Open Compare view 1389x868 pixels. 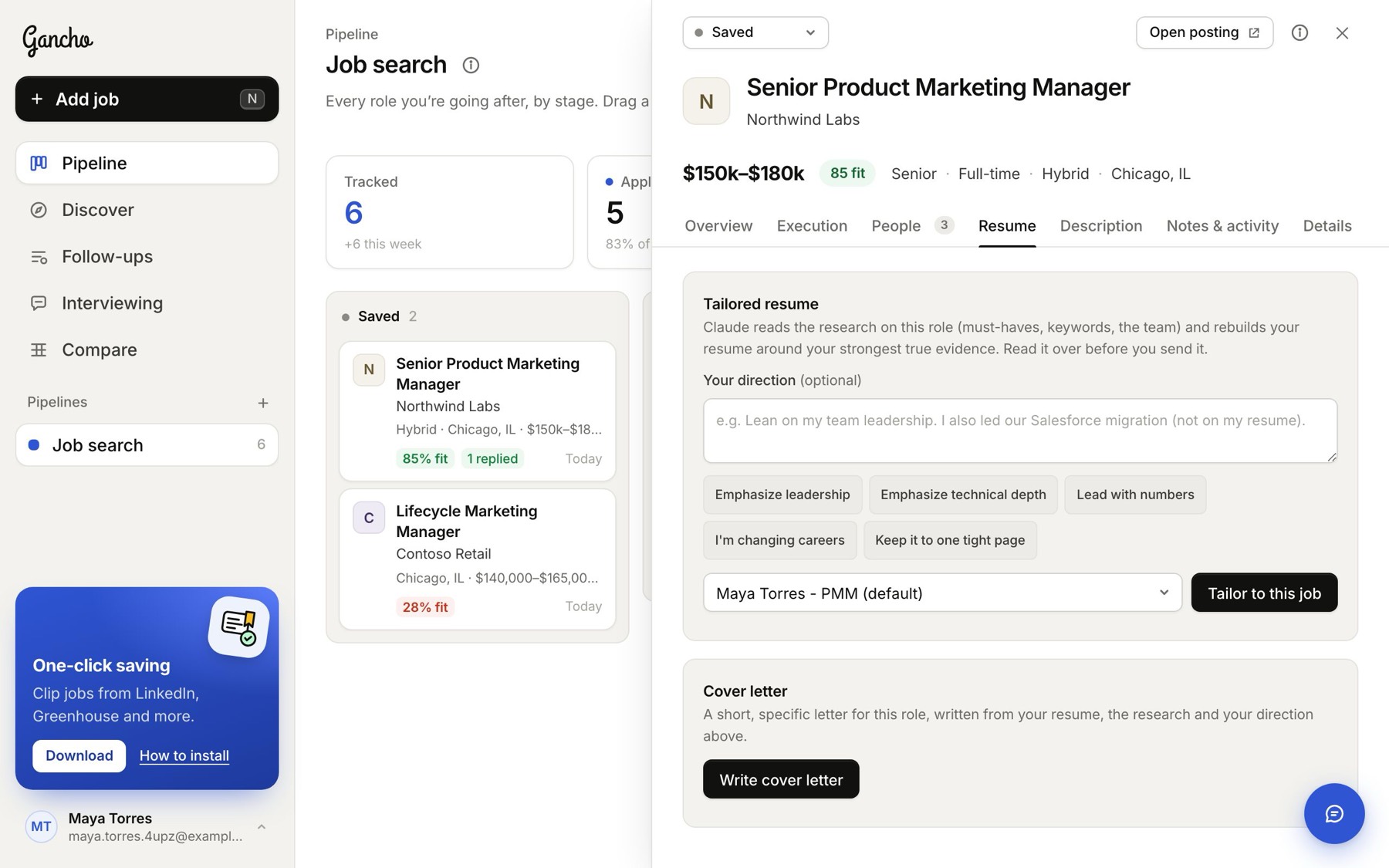[147, 350]
